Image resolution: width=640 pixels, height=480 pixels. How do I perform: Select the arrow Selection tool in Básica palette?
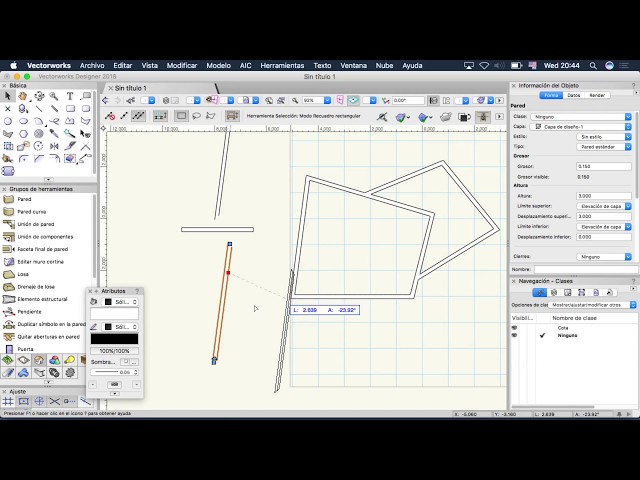[x=8, y=96]
